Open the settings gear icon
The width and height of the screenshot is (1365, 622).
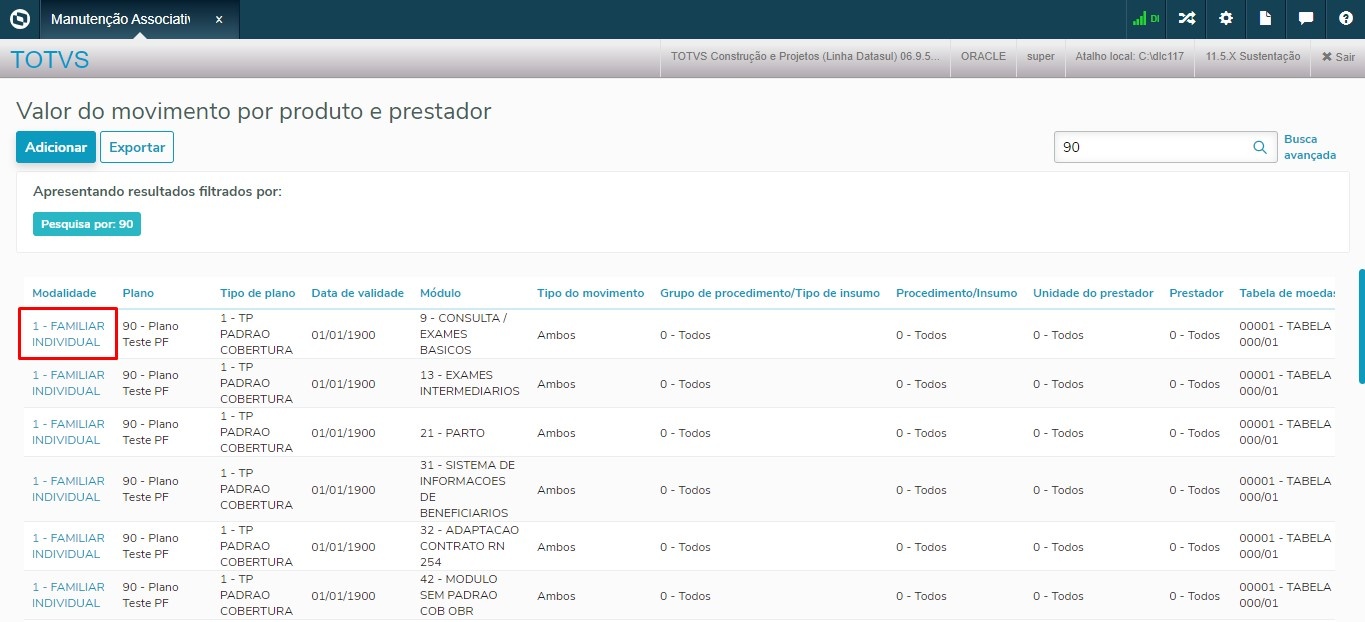pos(1226,19)
